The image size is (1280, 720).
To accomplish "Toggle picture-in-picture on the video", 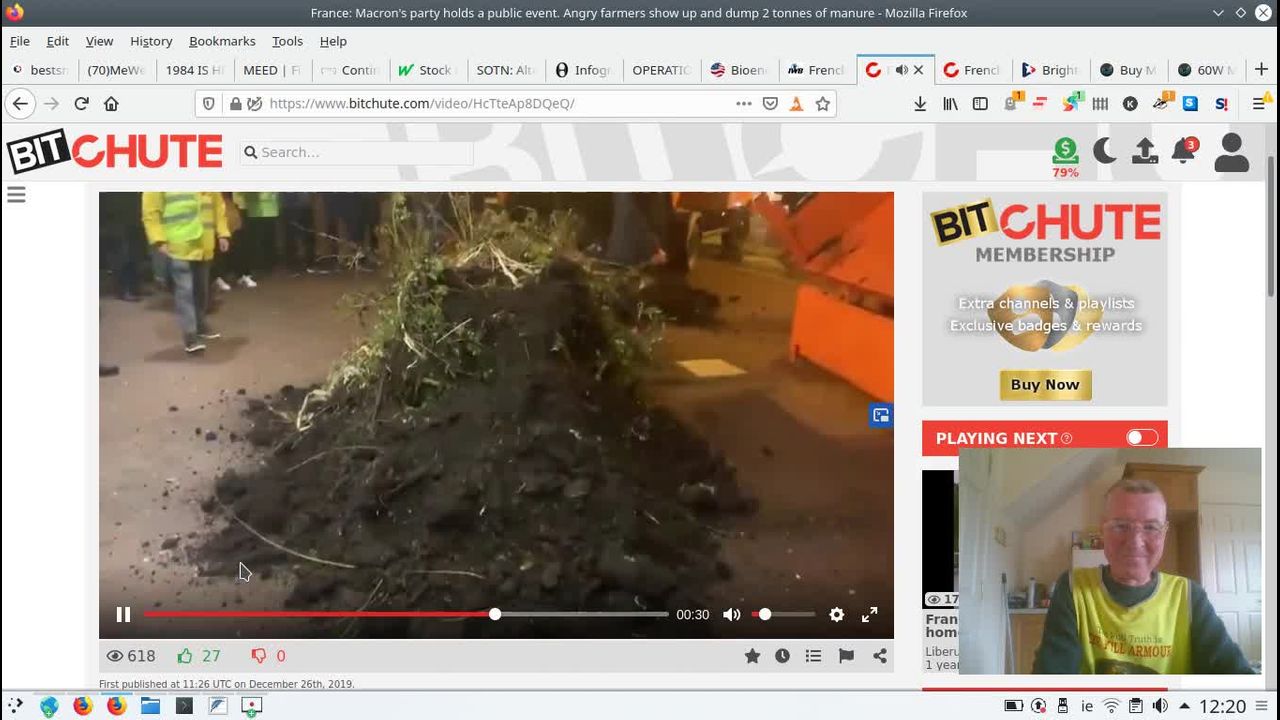I will (880, 415).
